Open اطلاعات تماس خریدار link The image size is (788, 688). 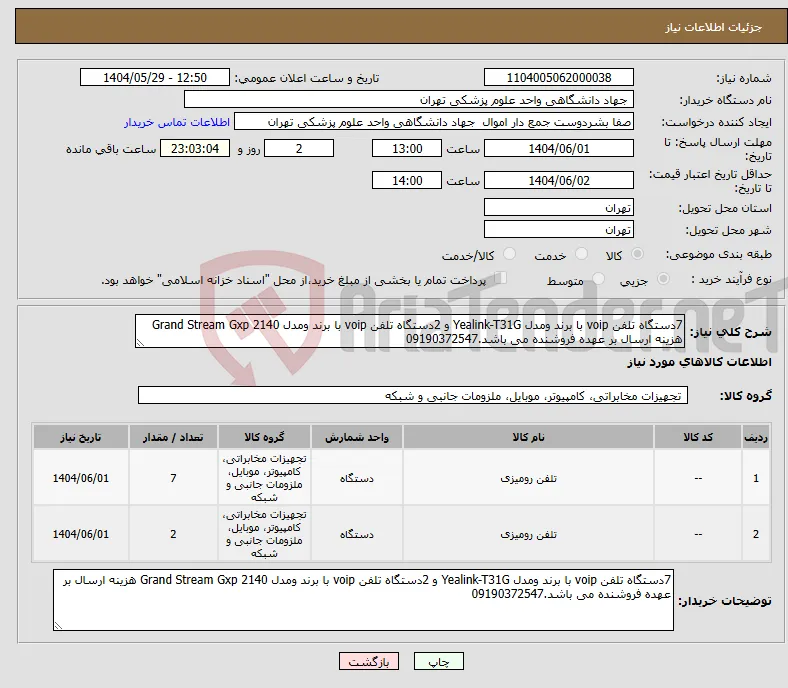point(177,122)
